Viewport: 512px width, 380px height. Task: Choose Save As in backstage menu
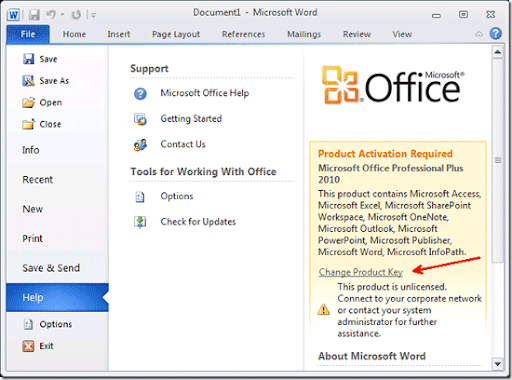46,81
